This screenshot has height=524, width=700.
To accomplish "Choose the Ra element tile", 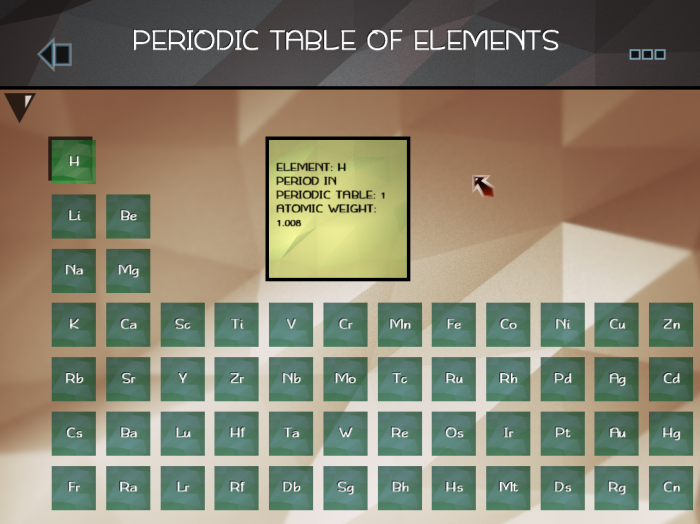I will [x=128, y=488].
